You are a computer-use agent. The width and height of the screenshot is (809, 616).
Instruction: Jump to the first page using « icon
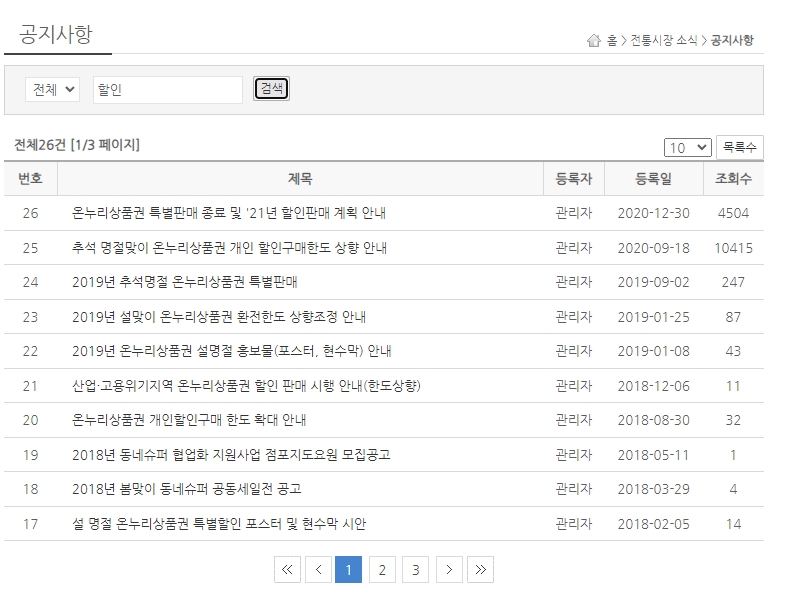[x=288, y=569]
